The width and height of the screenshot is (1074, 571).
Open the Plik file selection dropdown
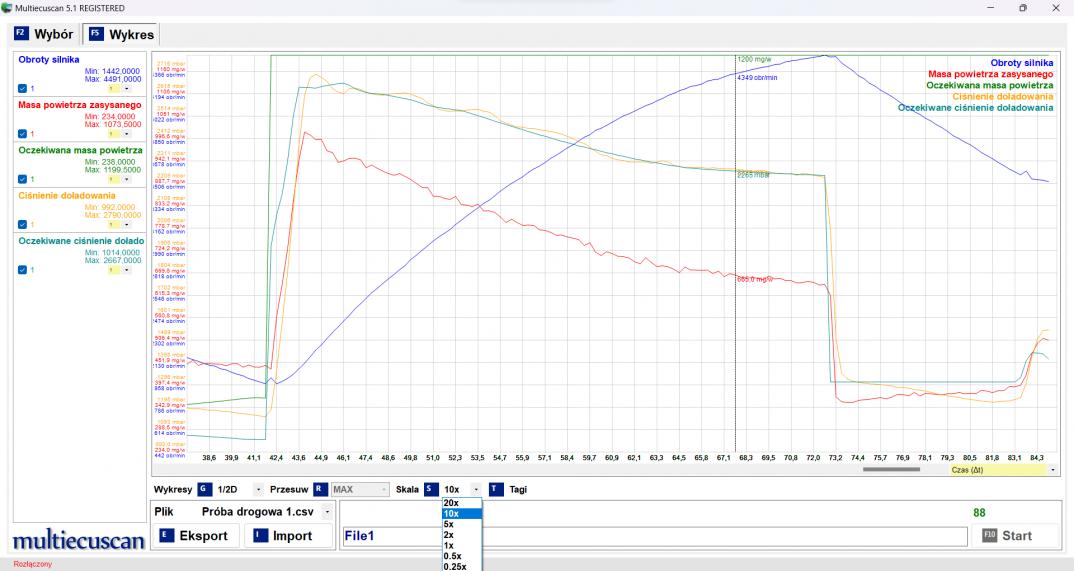(327, 511)
